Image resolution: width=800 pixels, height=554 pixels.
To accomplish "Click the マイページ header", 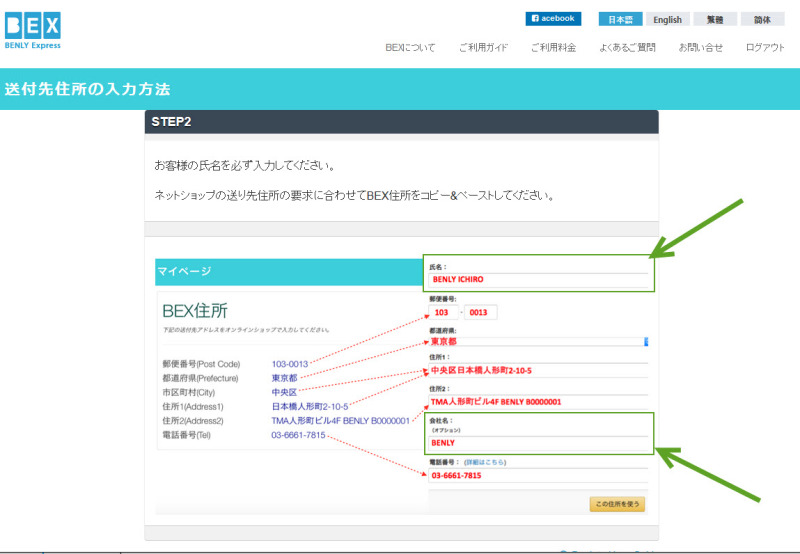I will (x=289, y=271).
